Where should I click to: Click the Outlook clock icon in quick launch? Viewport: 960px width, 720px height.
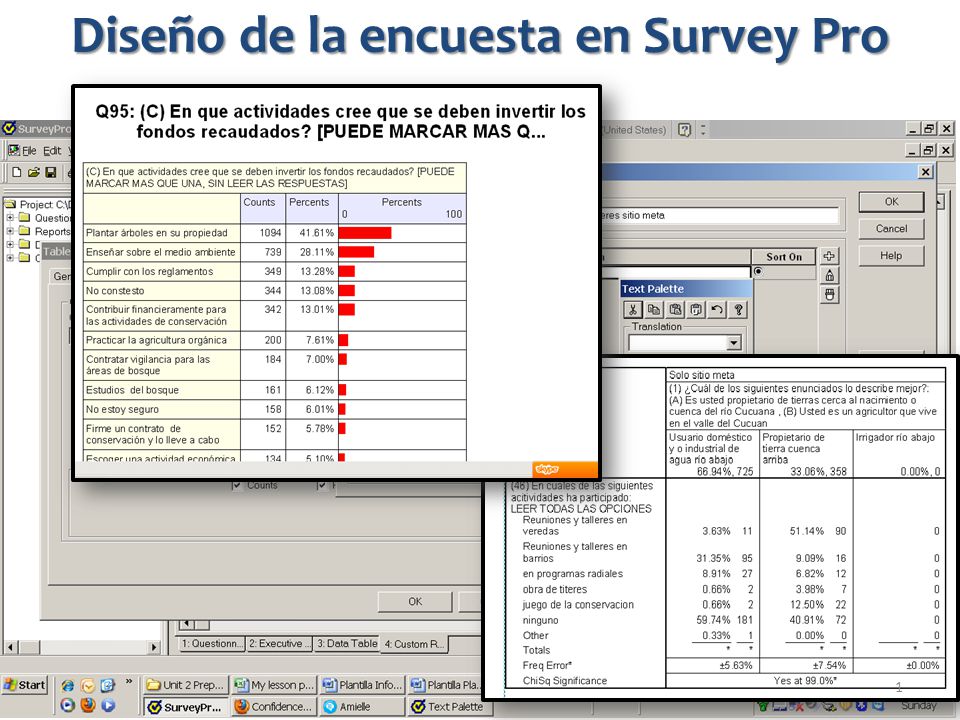coord(88,685)
